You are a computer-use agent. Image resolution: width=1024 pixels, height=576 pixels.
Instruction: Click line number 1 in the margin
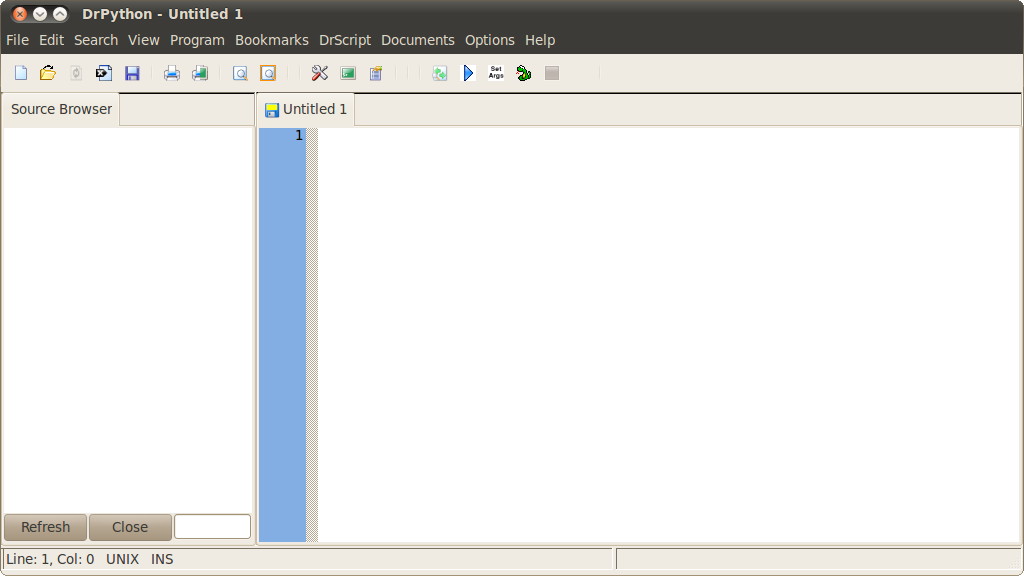pyautogui.click(x=299, y=136)
